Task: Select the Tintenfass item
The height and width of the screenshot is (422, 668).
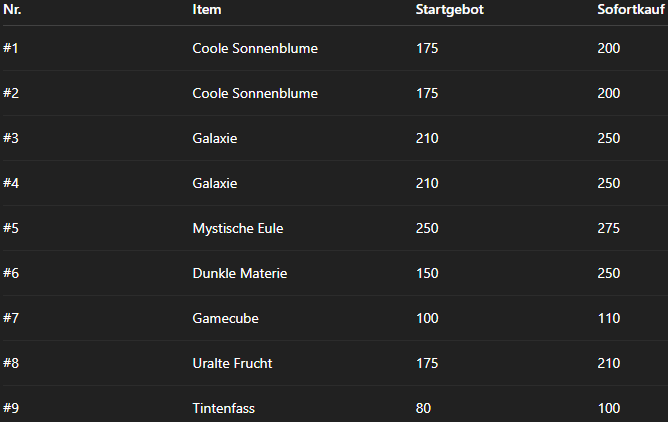Action: click(224, 408)
